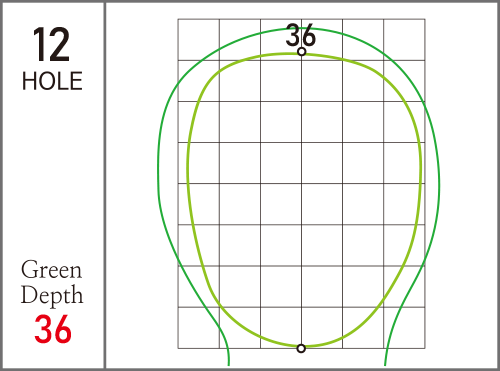Select the hole number 12
This screenshot has height=371, width=500.
click(51, 45)
